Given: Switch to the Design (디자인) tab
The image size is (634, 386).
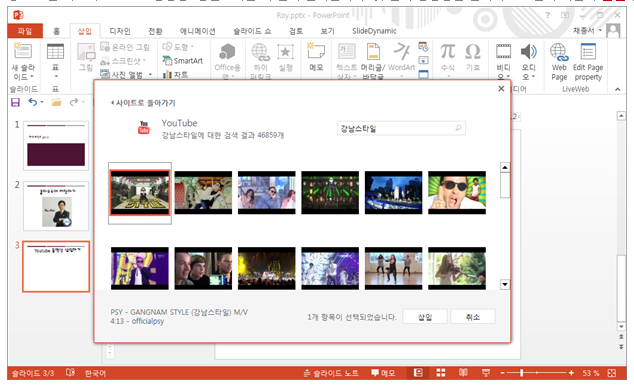Looking at the screenshot, I should pos(120,31).
